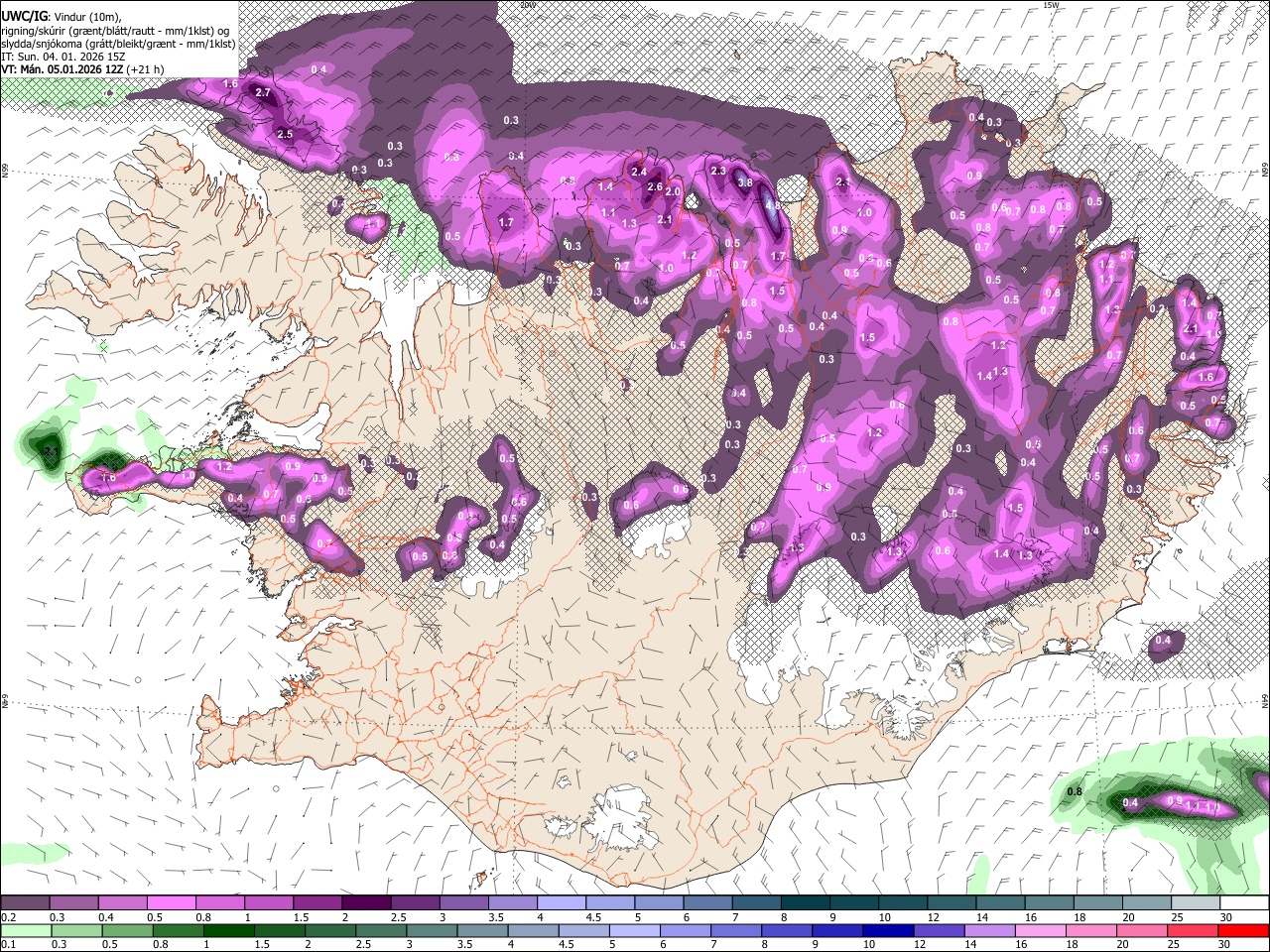Screen dimensions: 1270x952
Task: Select the slate blue 6–7 snow scale swatch
Action: [x=705, y=902]
